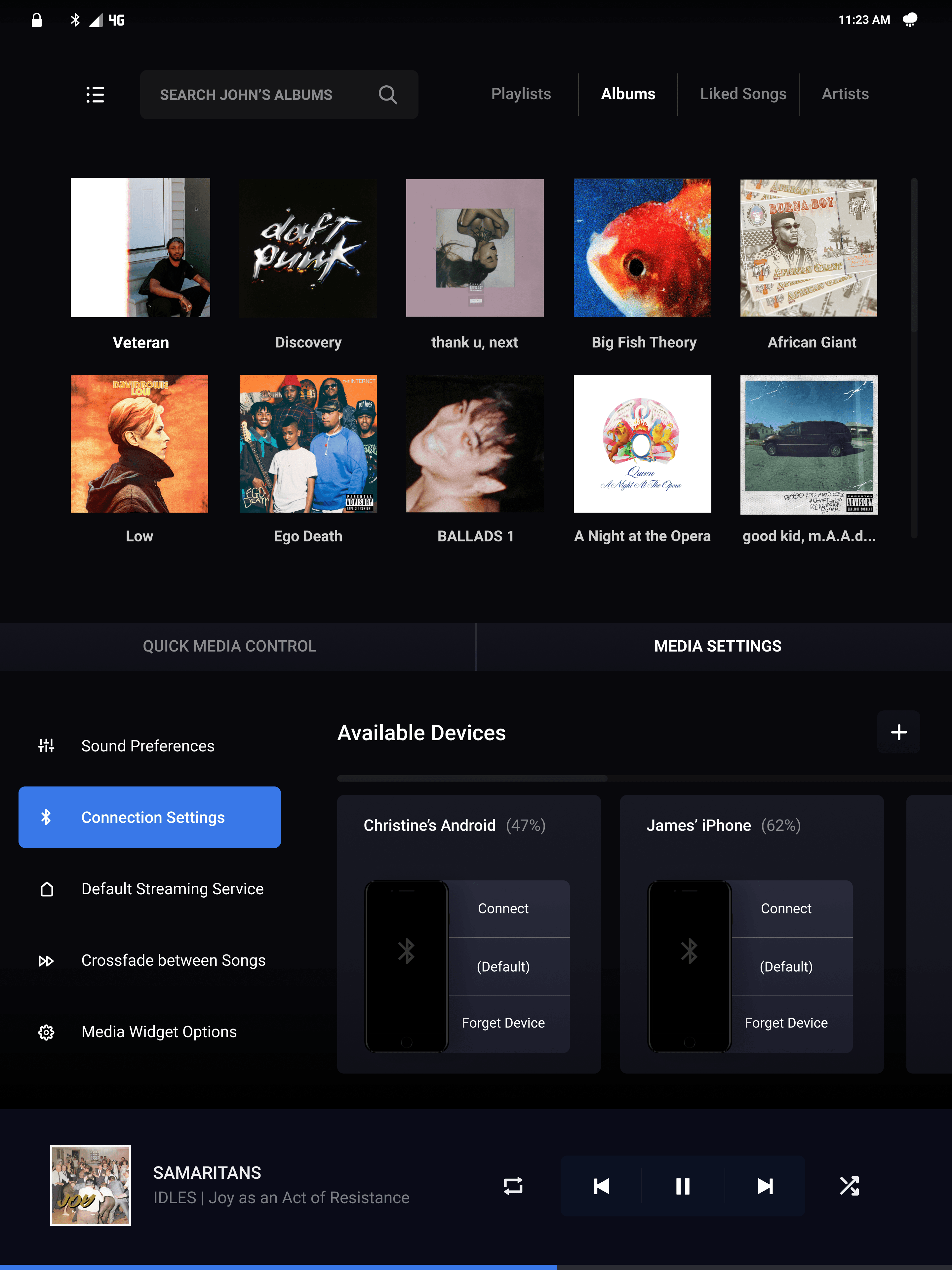Click the Available Devices heading
Image resolution: width=952 pixels, height=1270 pixels.
click(x=422, y=733)
